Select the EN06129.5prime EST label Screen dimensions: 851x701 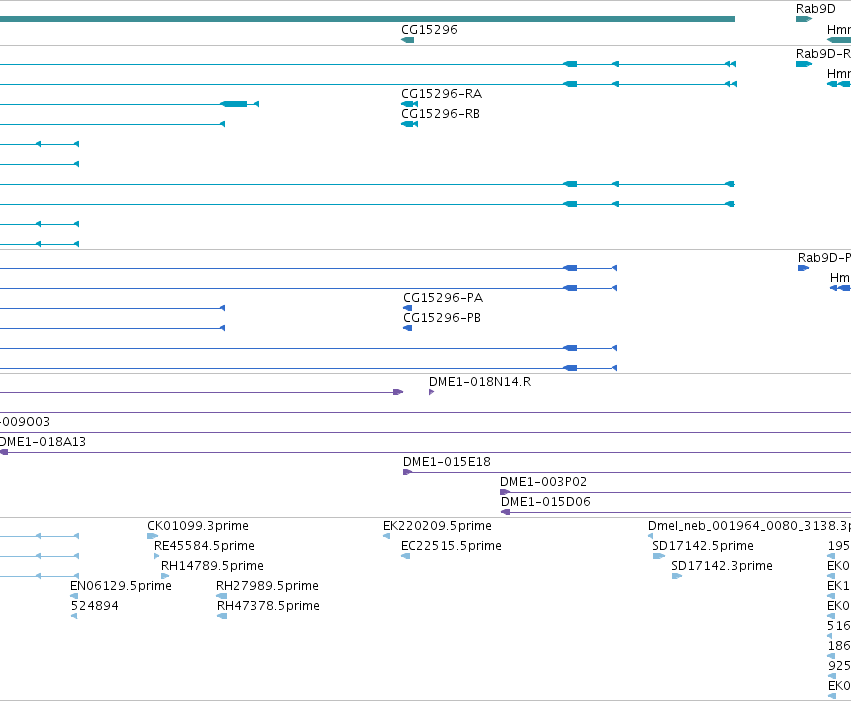(x=120, y=586)
